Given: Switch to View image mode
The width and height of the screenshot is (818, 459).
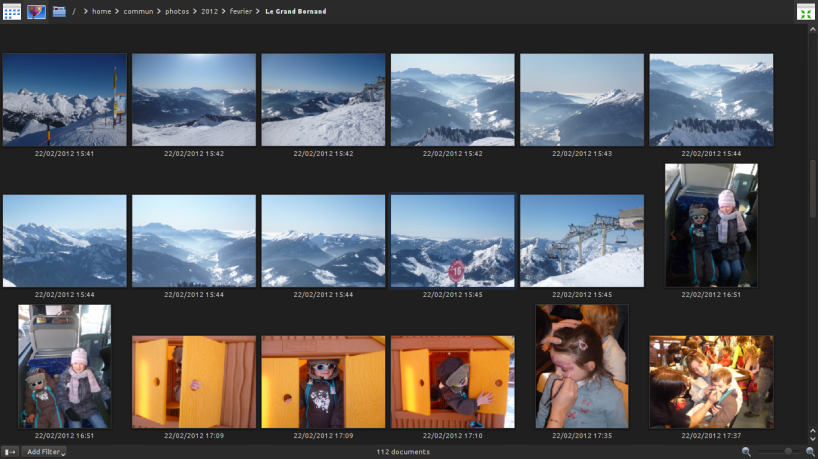Looking at the screenshot, I should [x=36, y=11].
